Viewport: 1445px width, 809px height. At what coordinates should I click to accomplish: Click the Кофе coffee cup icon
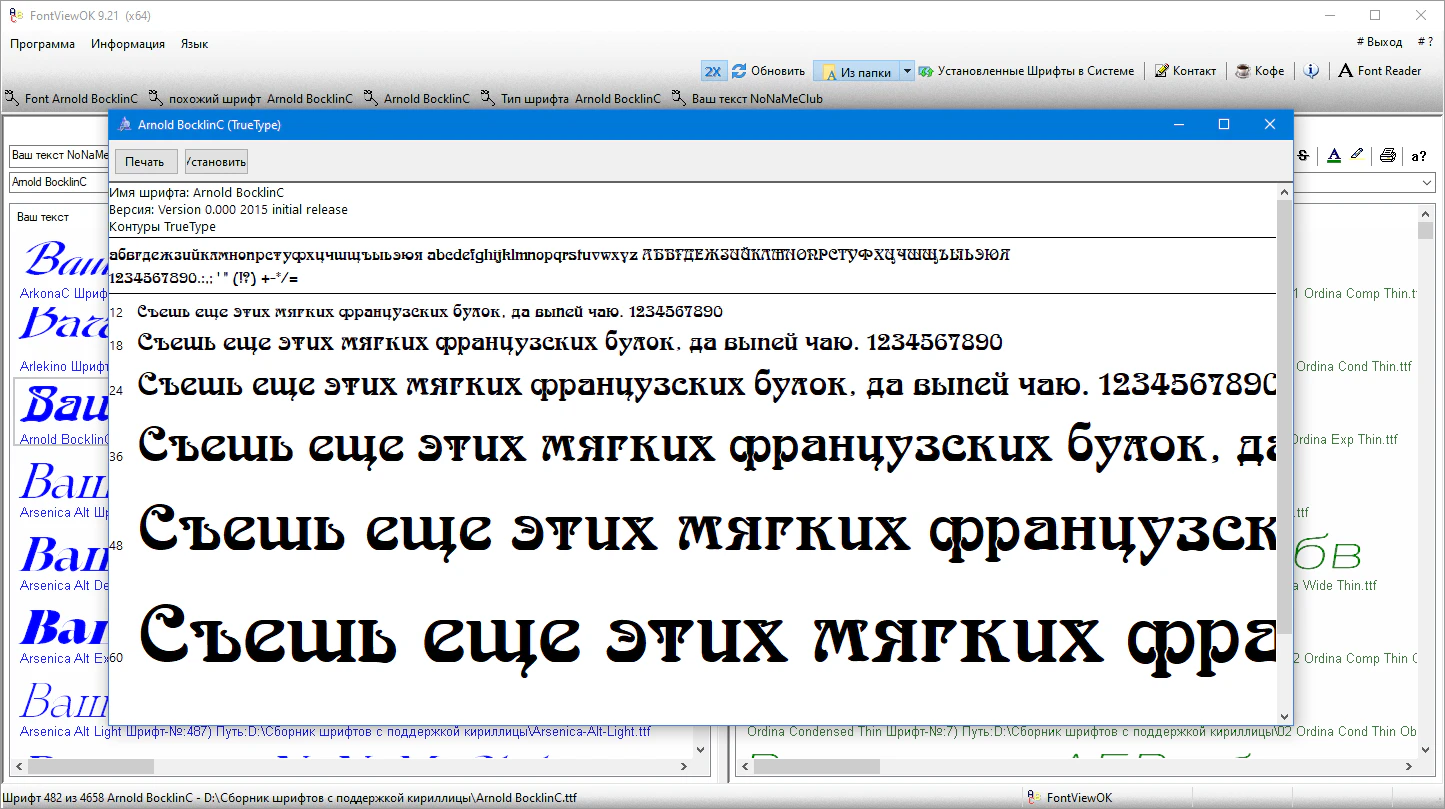point(1243,71)
